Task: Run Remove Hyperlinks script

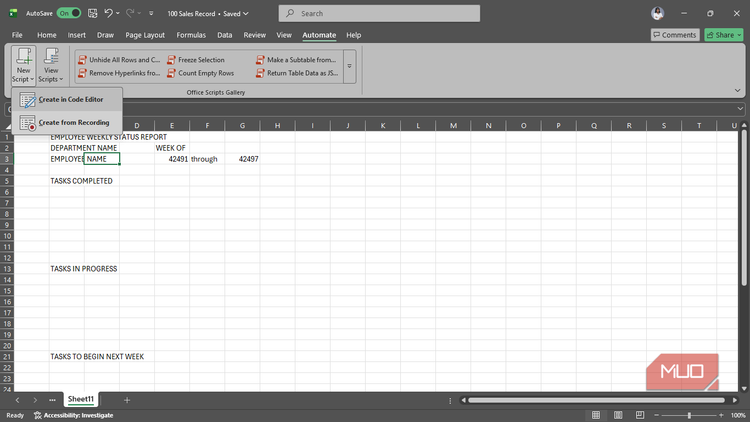Action: point(119,73)
